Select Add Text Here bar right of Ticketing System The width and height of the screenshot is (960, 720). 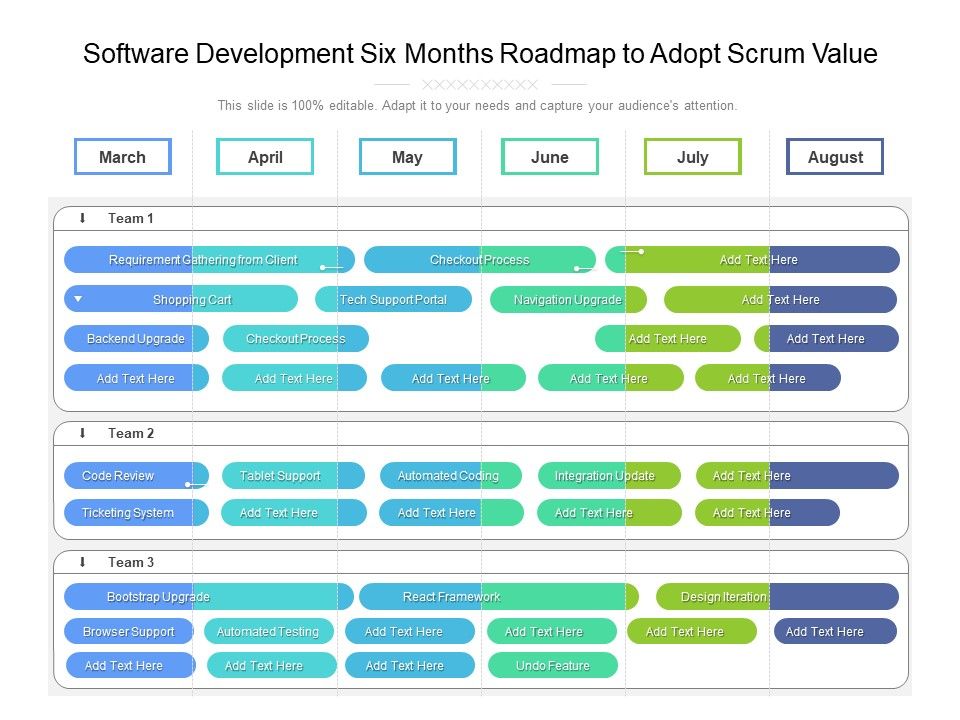293,512
